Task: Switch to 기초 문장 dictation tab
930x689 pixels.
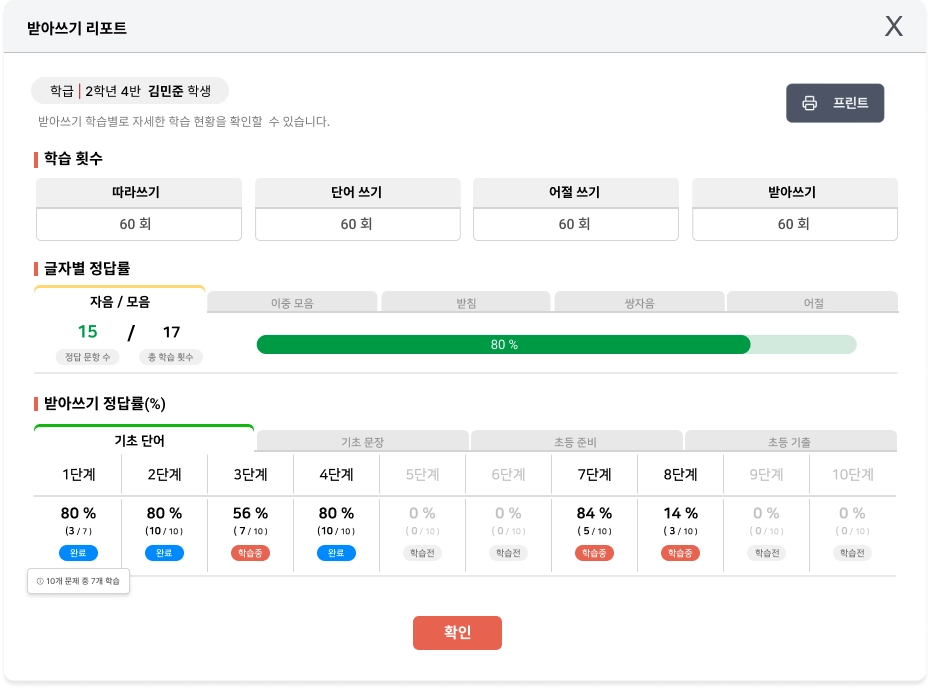Action: (x=362, y=441)
